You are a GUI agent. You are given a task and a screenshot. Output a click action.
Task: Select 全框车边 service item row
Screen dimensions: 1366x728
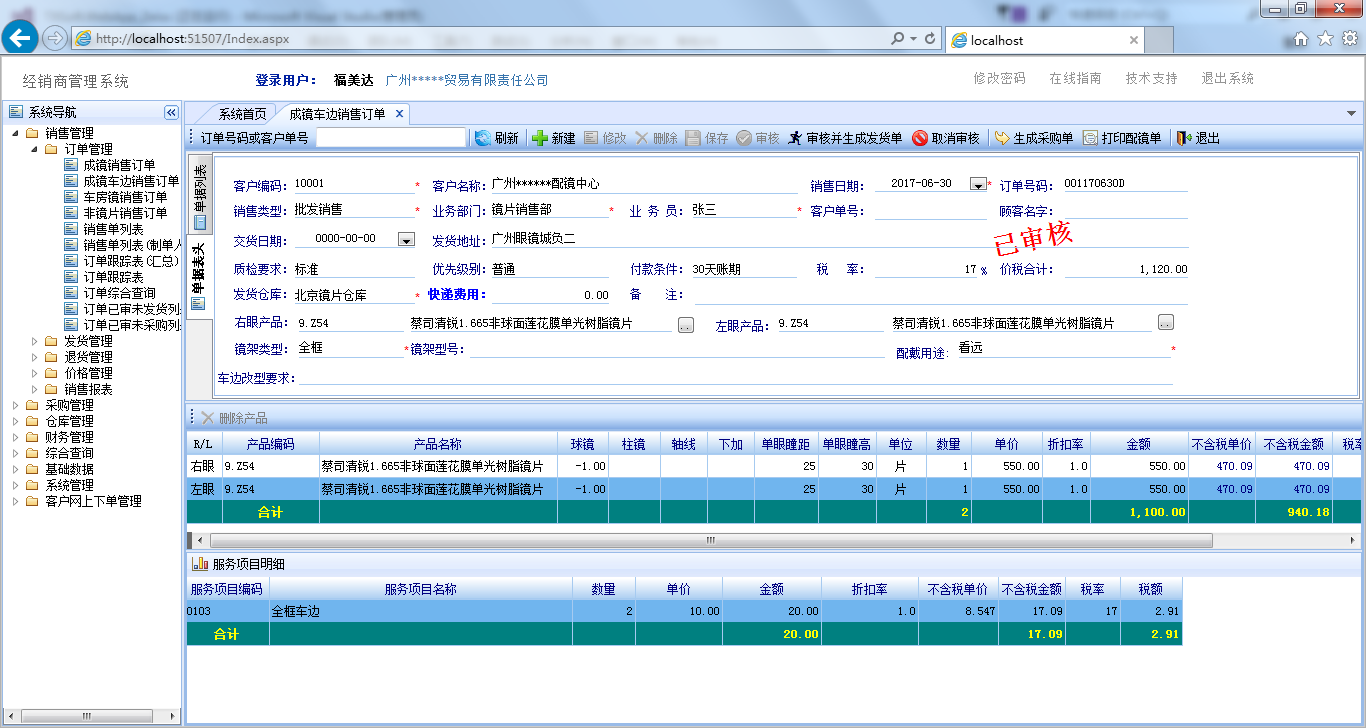684,610
